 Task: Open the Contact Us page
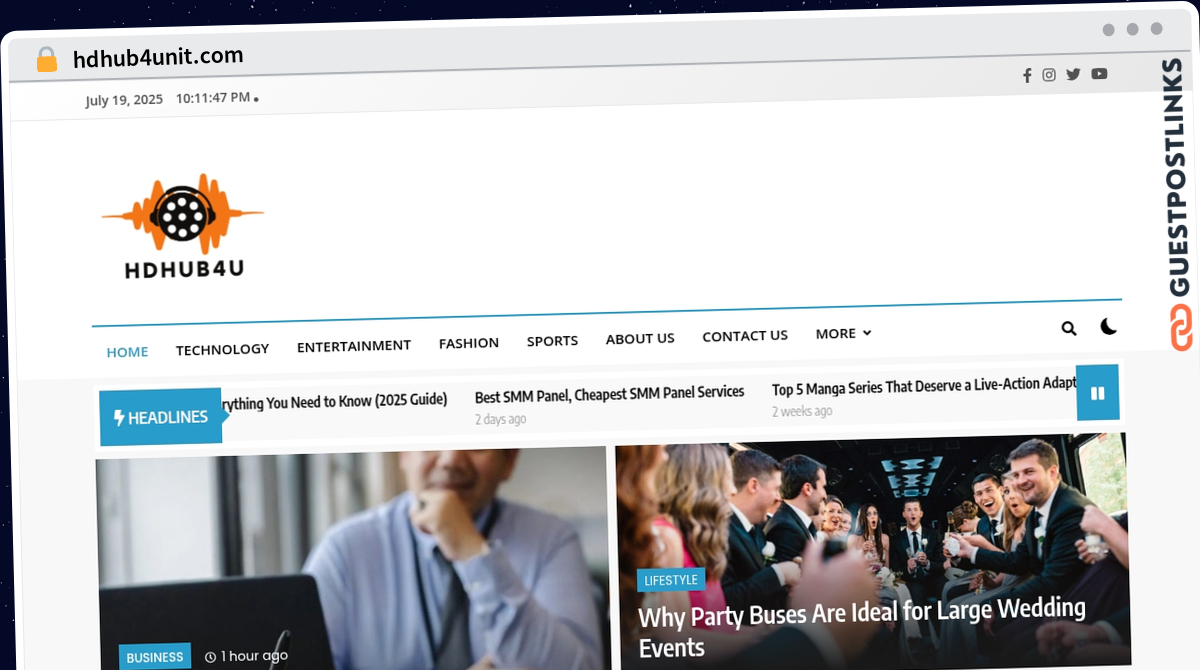[x=745, y=336]
